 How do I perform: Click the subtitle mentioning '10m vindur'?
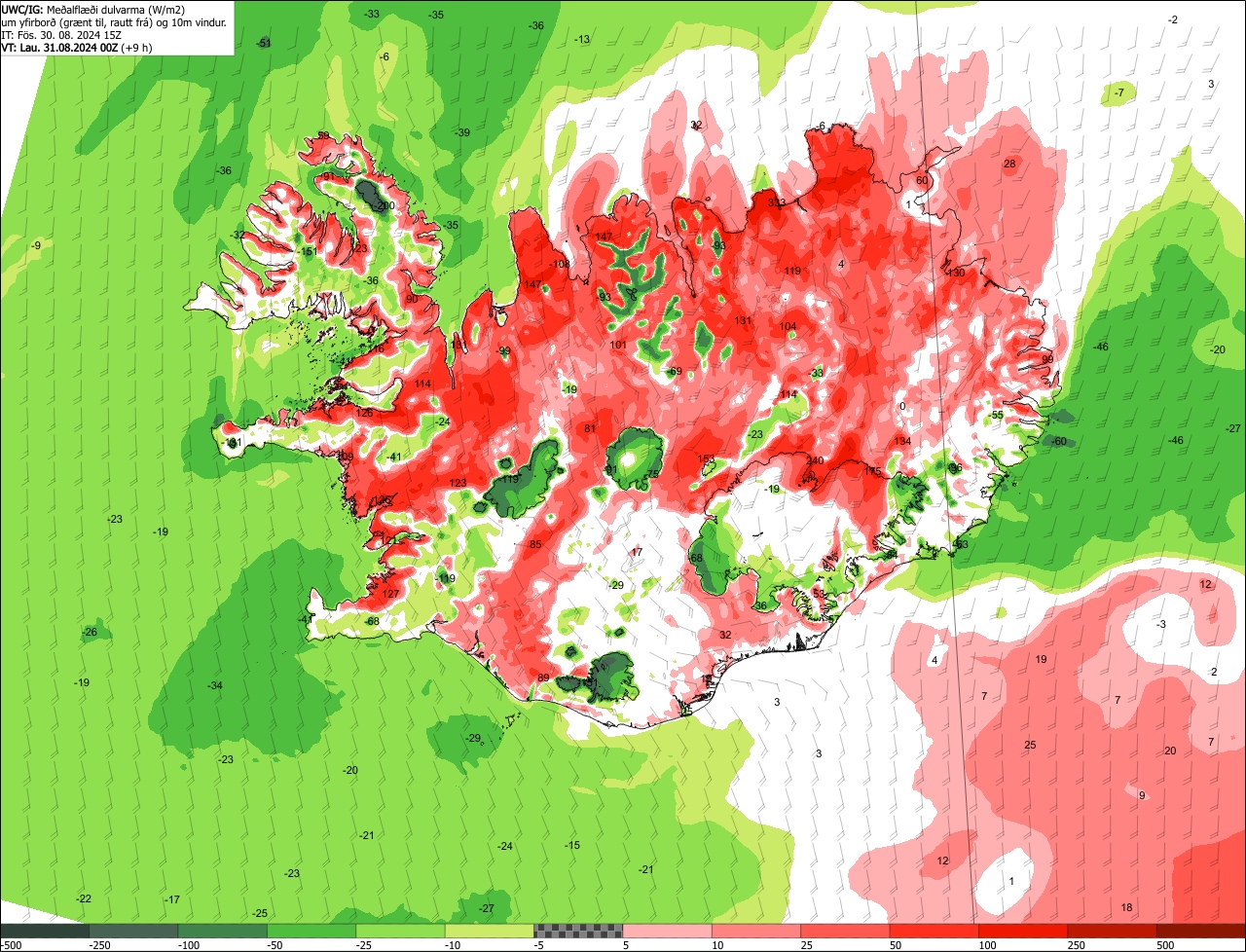point(114,22)
